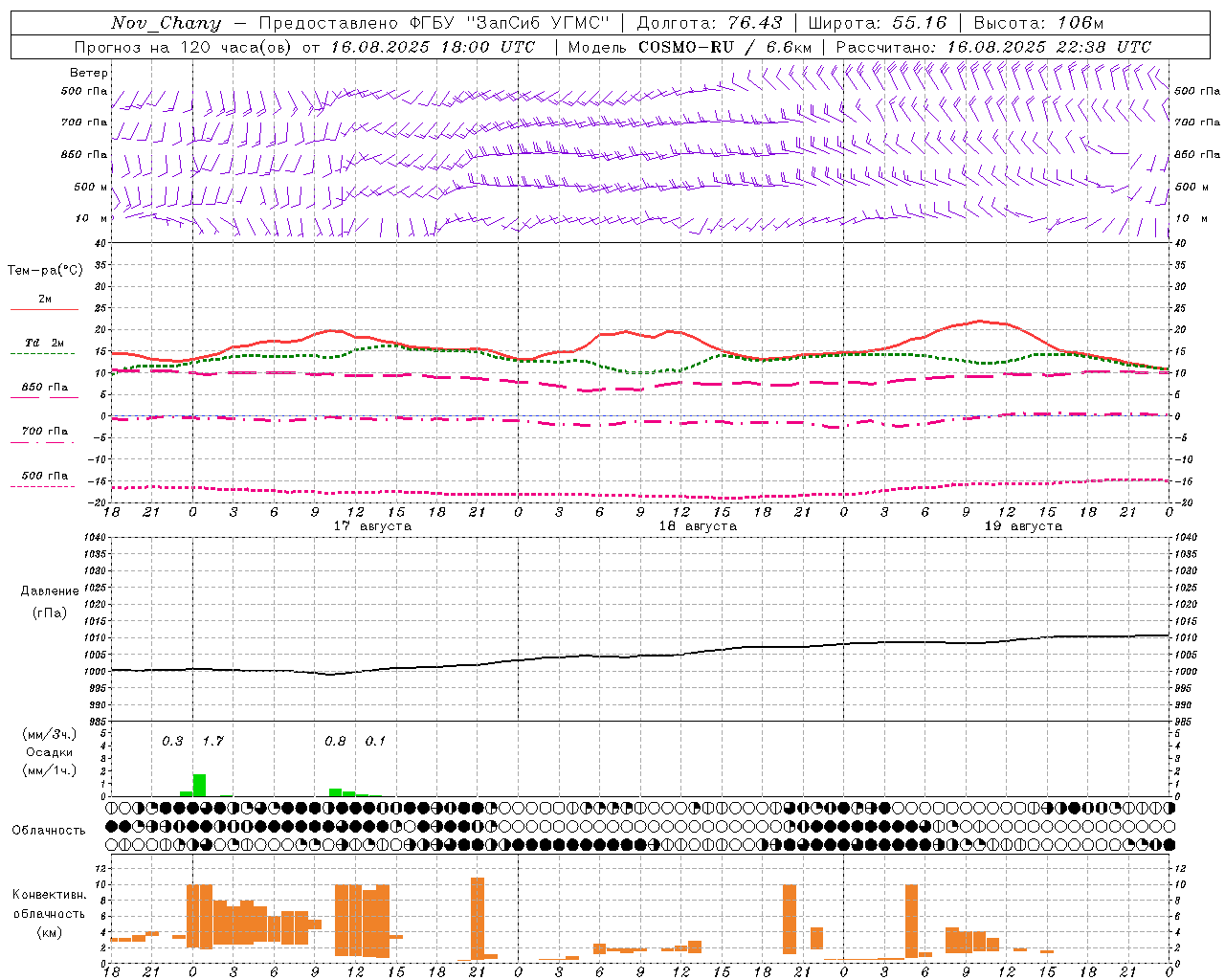
Task: Click the "19 августа" date label
Action: tap(1023, 526)
